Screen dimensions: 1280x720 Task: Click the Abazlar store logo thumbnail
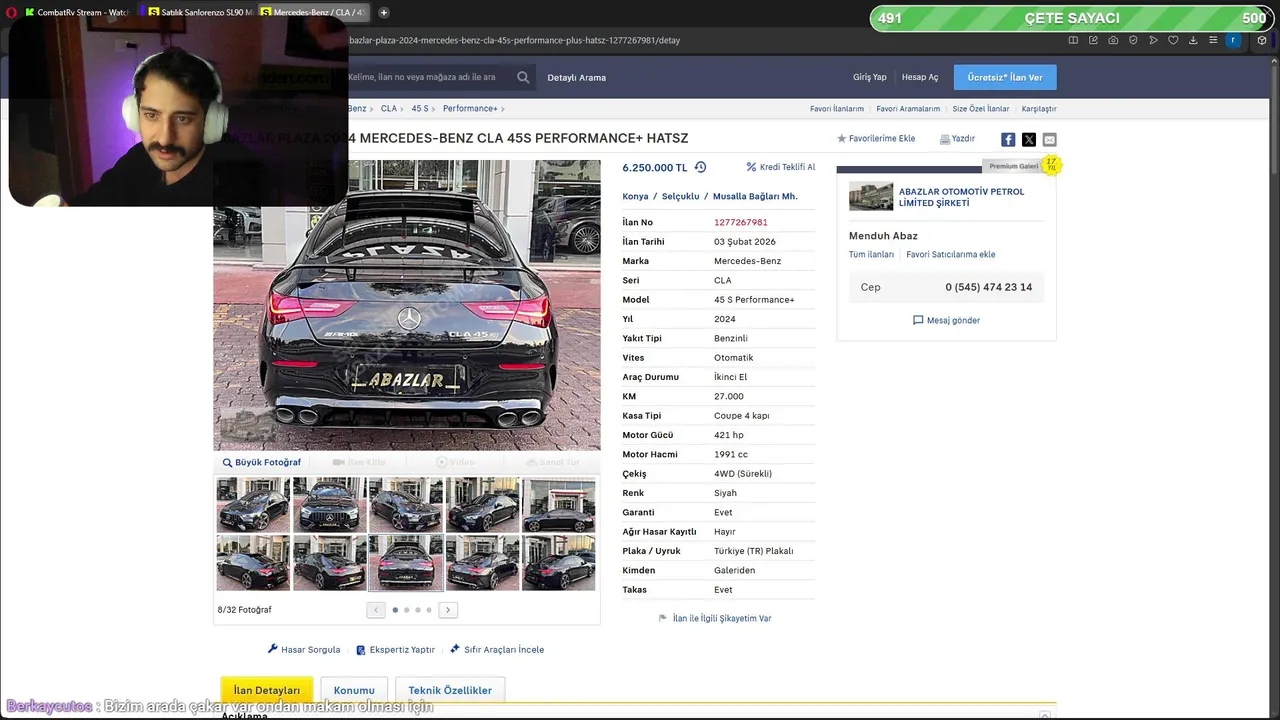tap(871, 196)
